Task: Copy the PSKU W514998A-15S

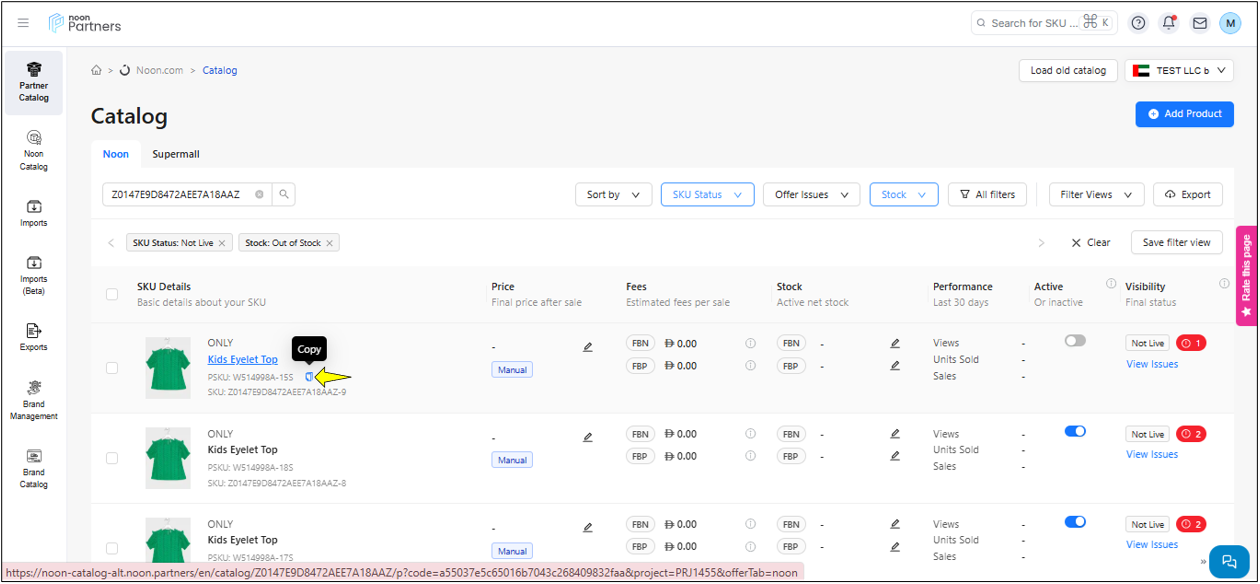Action: pos(310,377)
